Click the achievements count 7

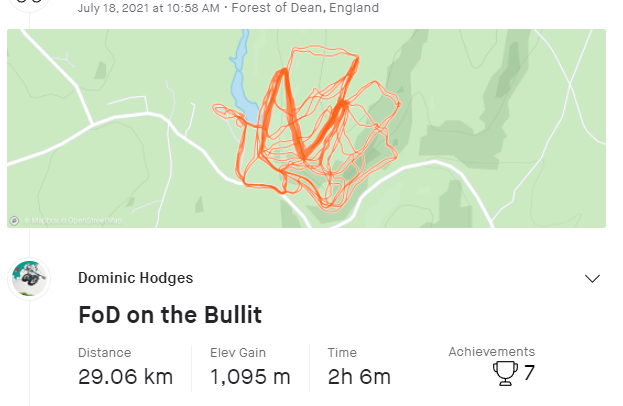click(529, 373)
